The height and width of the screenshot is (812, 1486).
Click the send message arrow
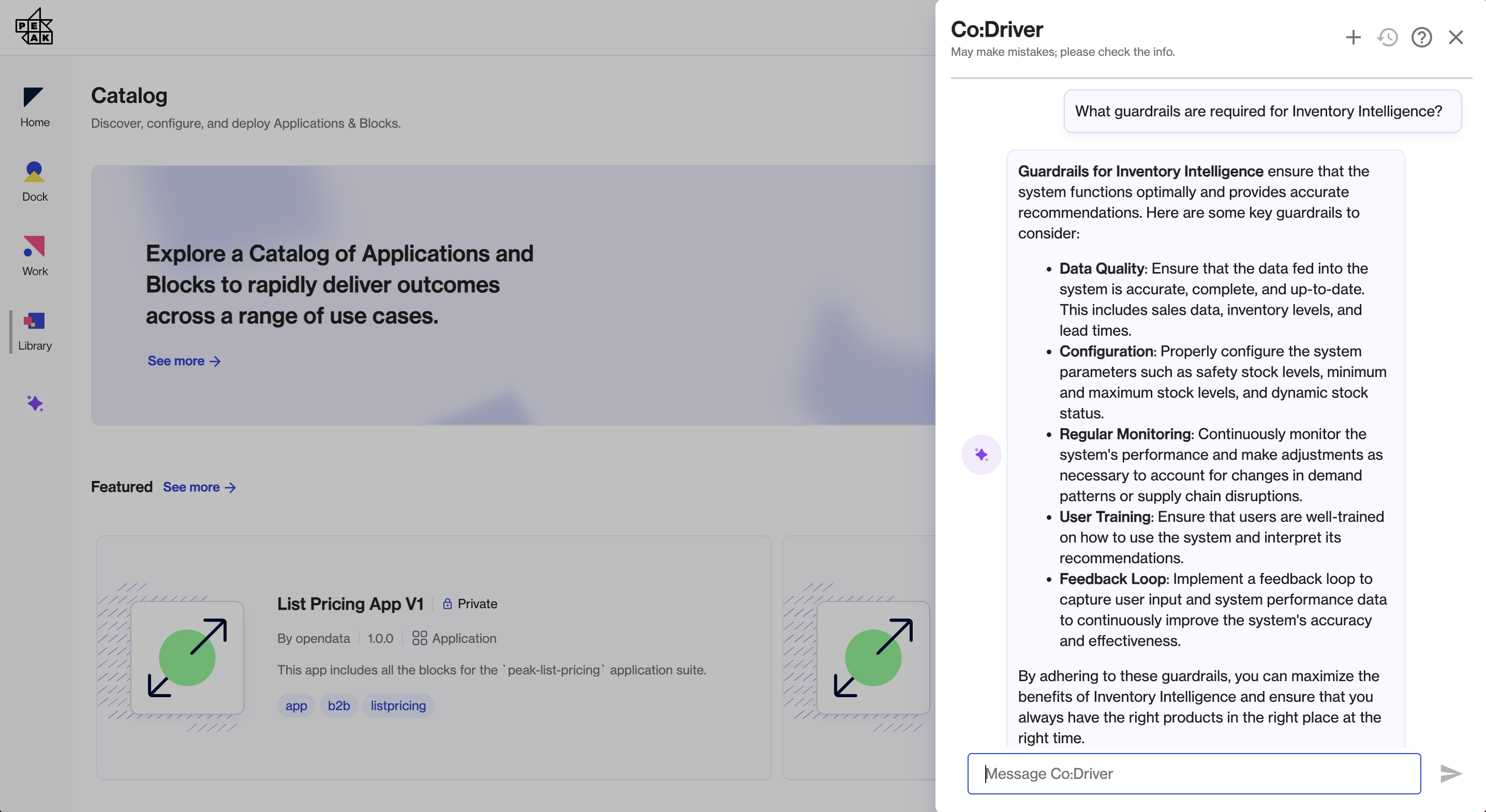(x=1450, y=773)
